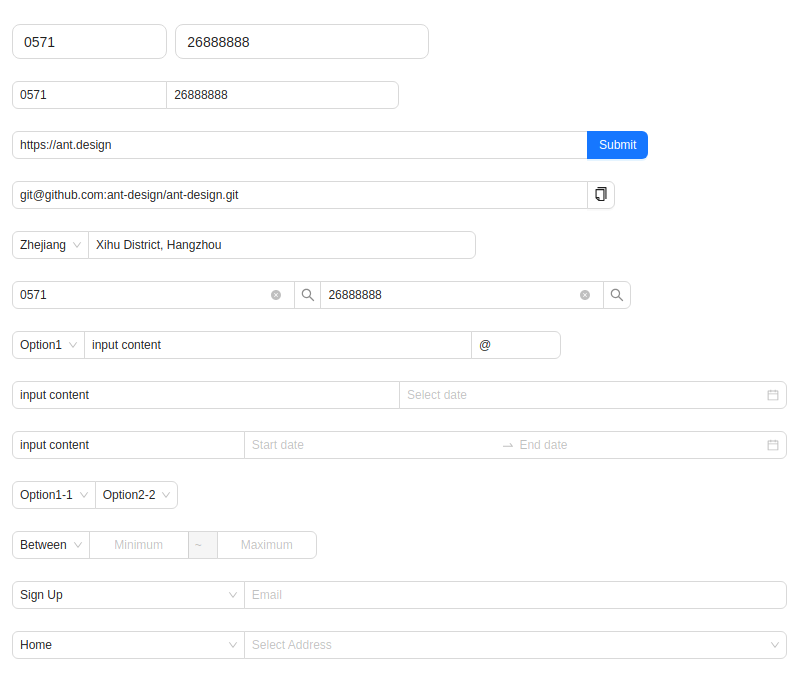Clear the 26888888 phone number field
800x683 pixels.
click(585, 295)
